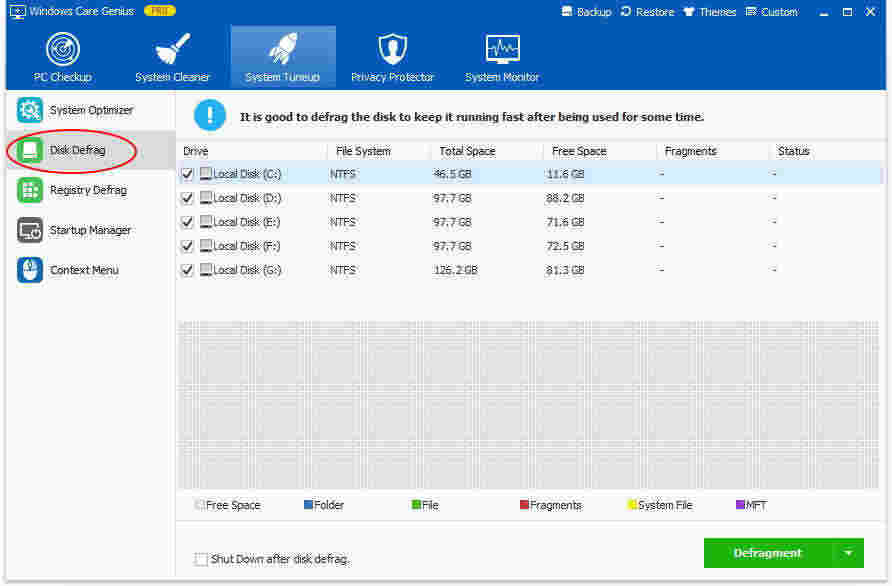Click the 88.2 GB free space cell

click(565, 198)
